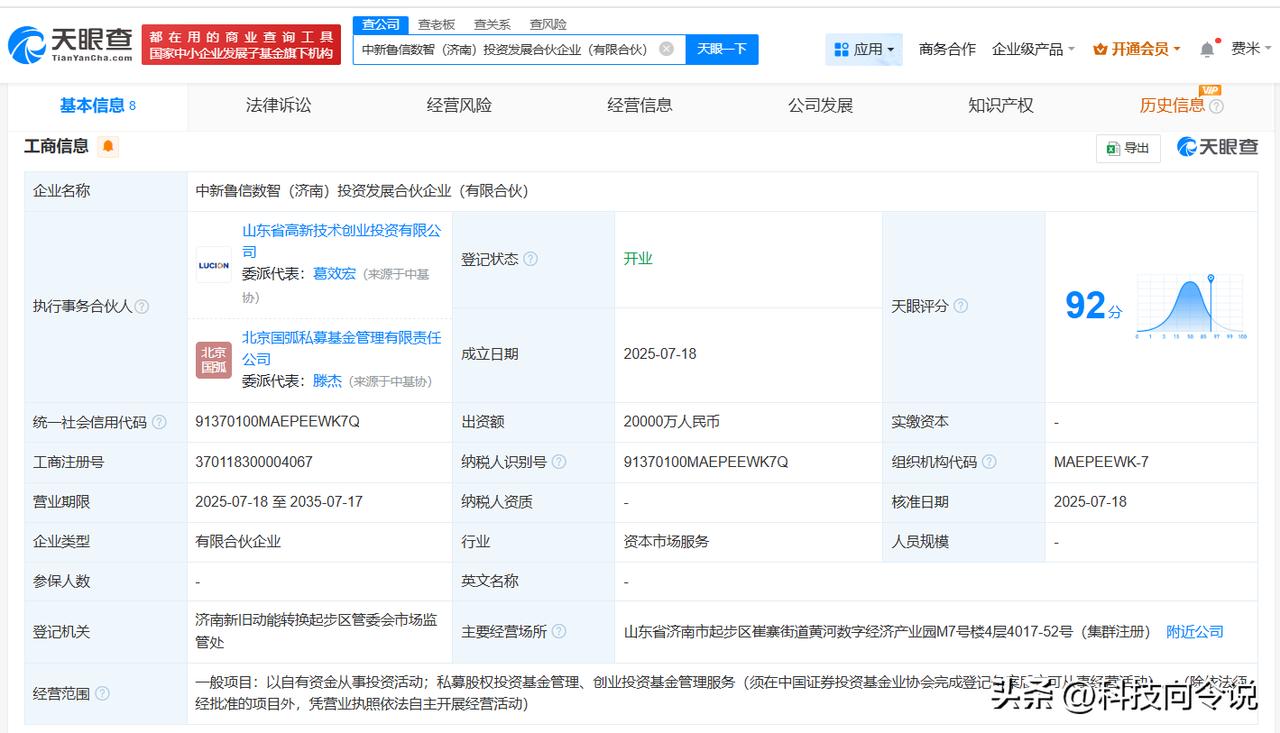Screen dimensions: 1280x733
Task: Select the 20000万人民币 capital value
Action: click(671, 422)
